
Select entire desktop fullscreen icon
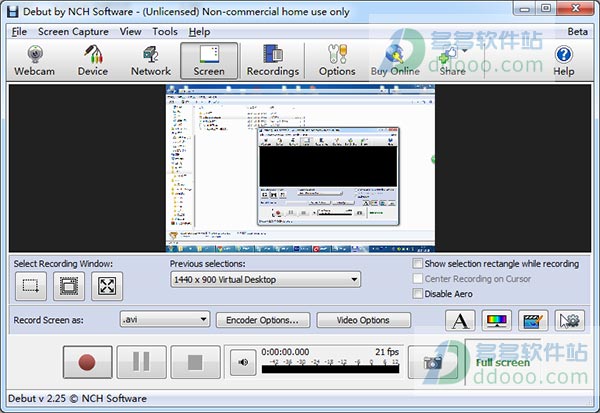point(107,286)
